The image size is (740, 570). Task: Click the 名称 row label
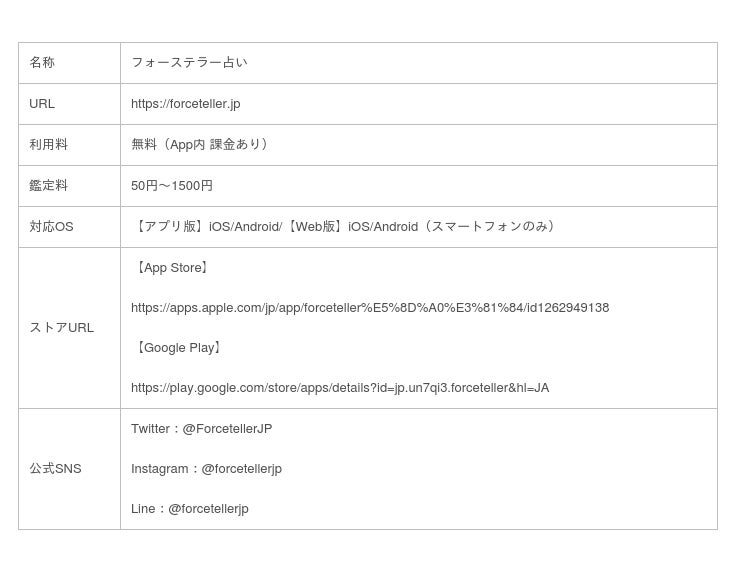(42, 63)
